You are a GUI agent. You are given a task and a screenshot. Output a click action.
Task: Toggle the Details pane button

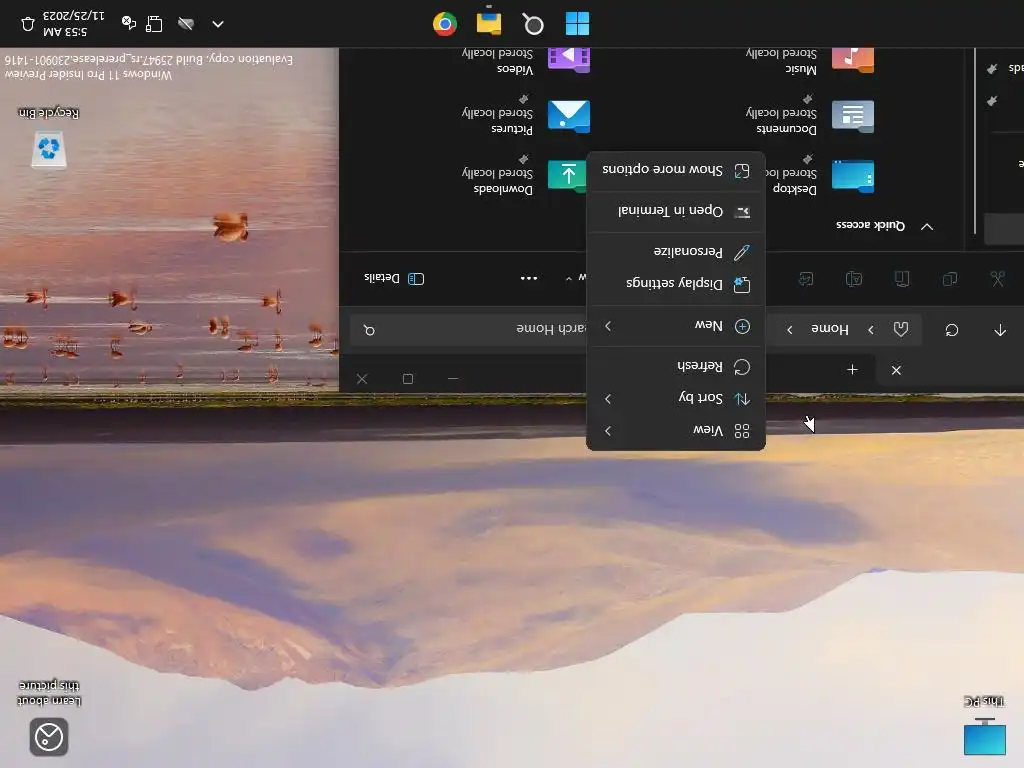click(x=394, y=279)
